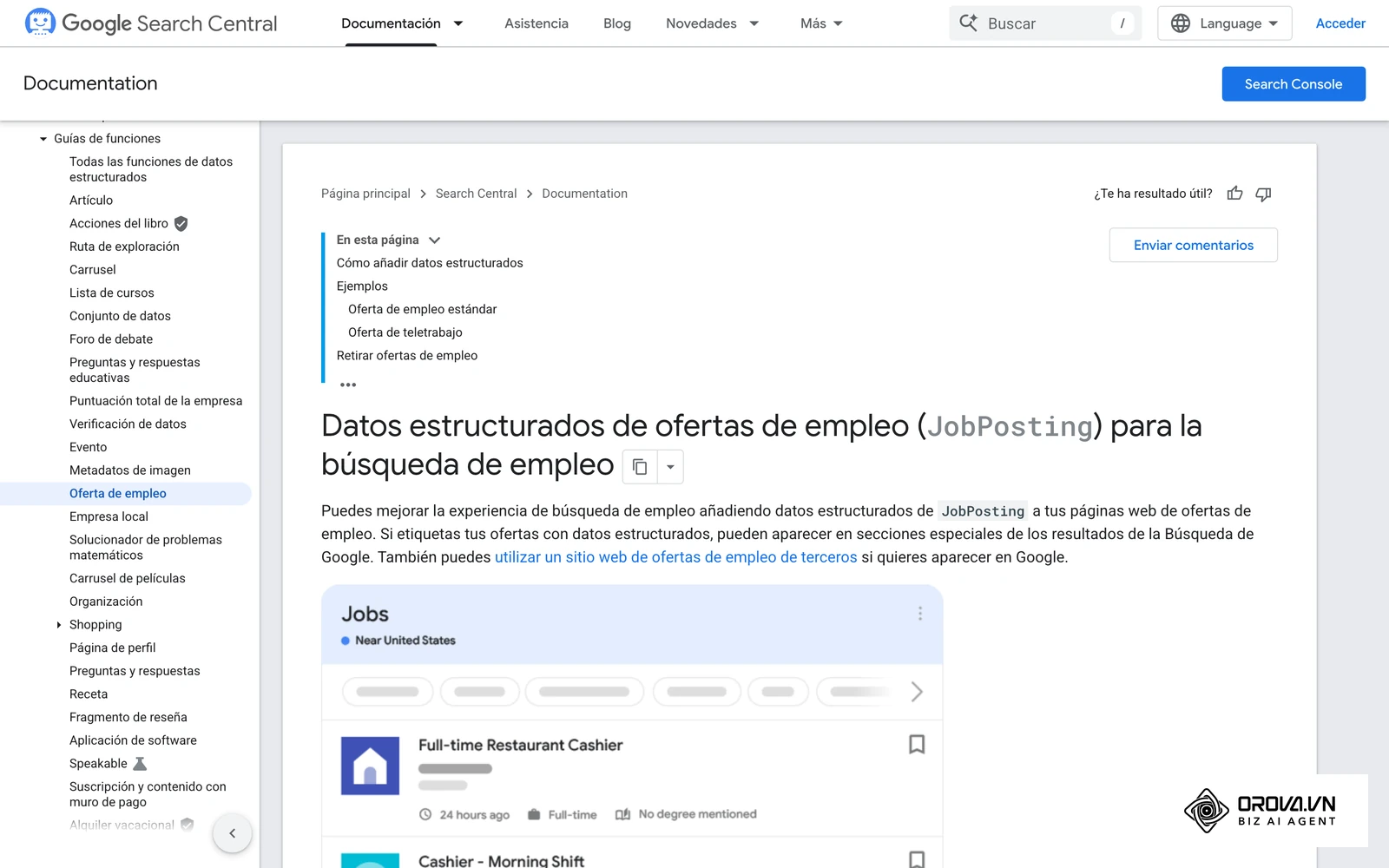The image size is (1389, 868).
Task: Collapse the En esta página contents list
Action: 434,240
